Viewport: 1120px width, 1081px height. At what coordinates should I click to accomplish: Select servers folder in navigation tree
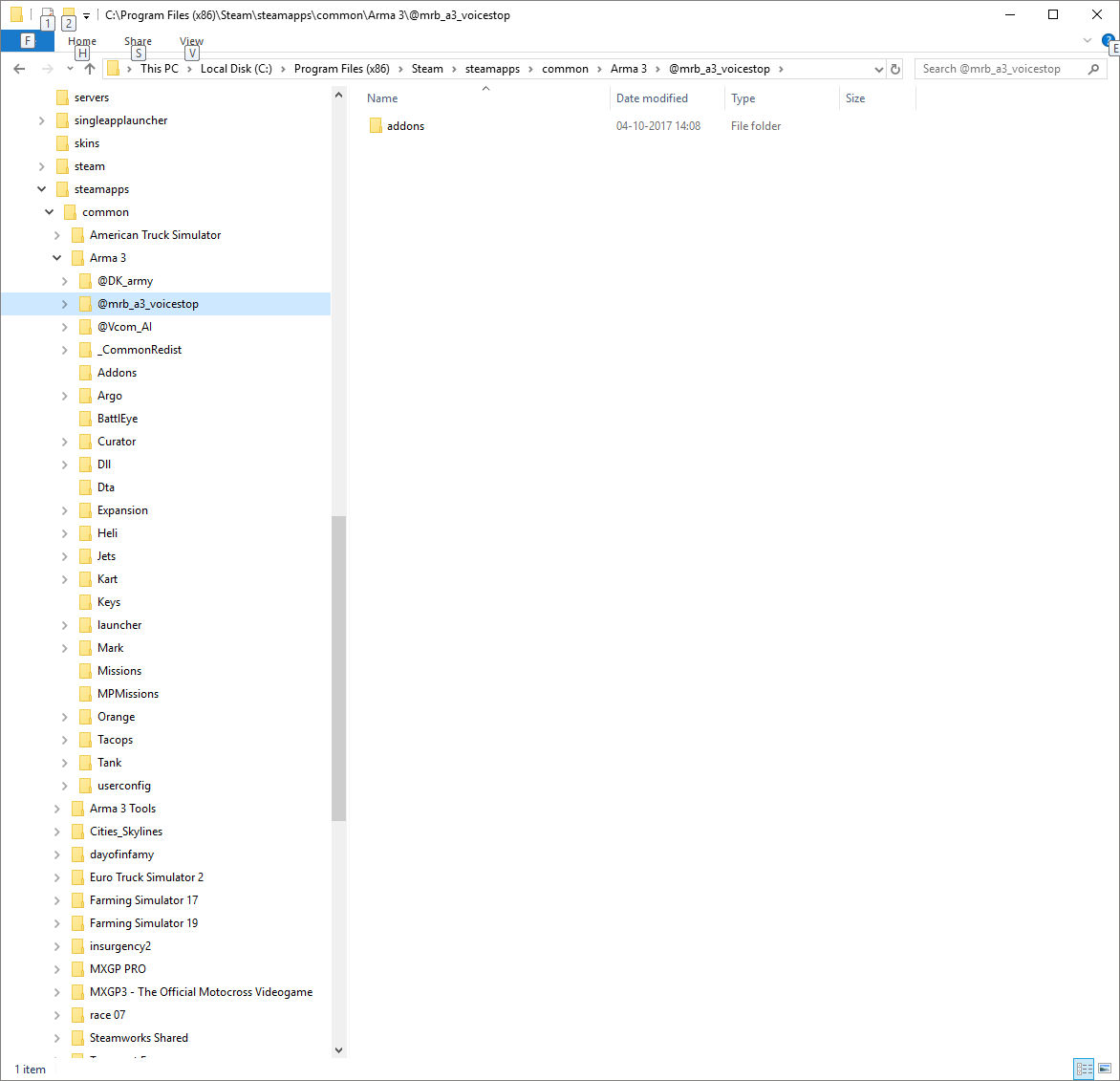click(92, 97)
